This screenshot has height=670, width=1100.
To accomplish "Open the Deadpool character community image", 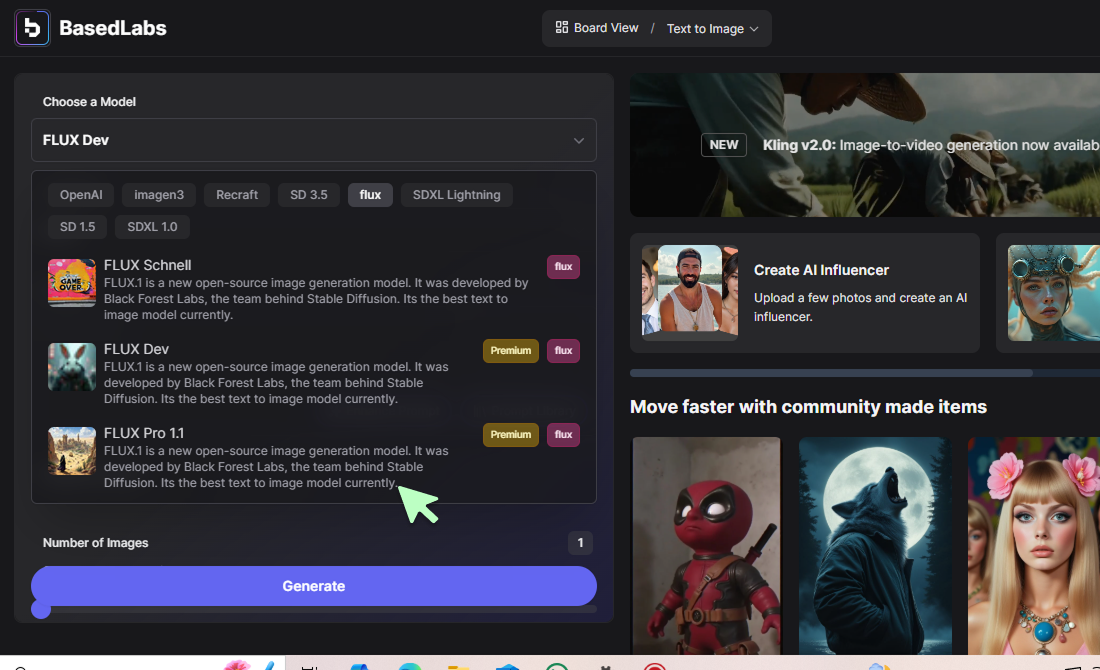I will pyautogui.click(x=706, y=546).
